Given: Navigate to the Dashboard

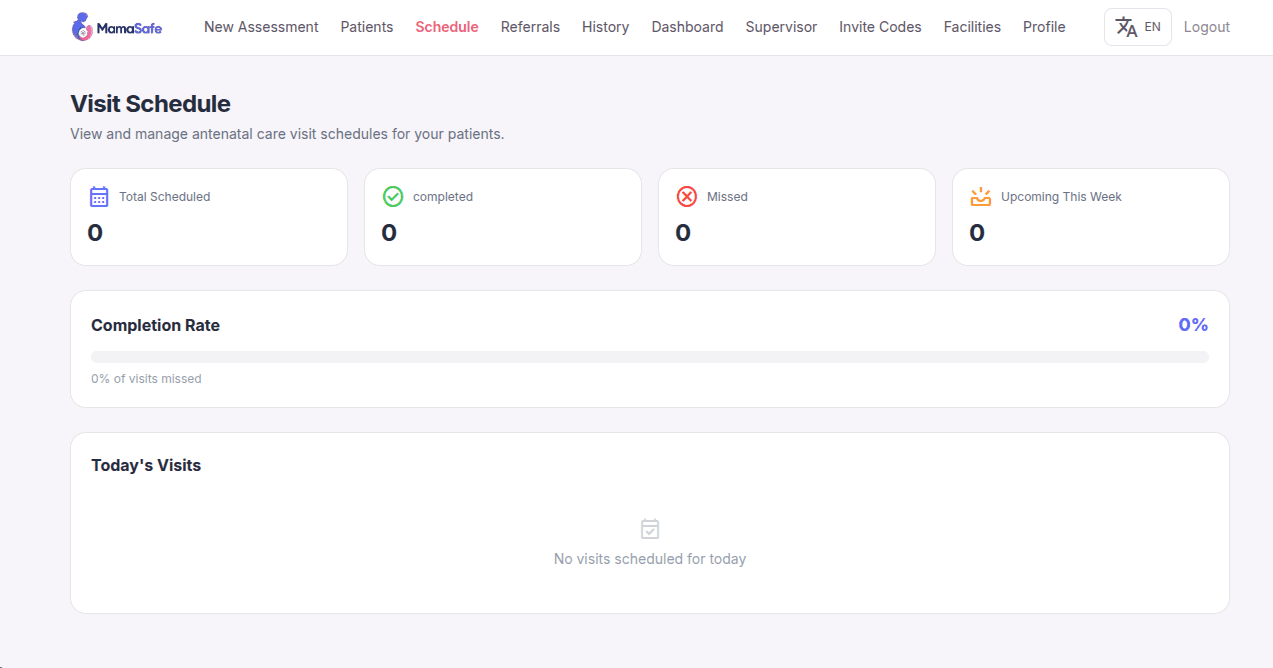Looking at the screenshot, I should click(687, 27).
